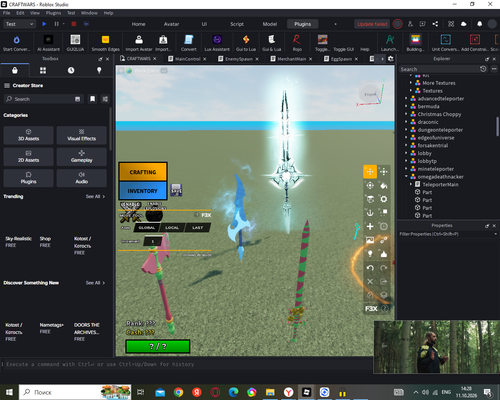Open the Plugins menu

[x=53, y=13]
